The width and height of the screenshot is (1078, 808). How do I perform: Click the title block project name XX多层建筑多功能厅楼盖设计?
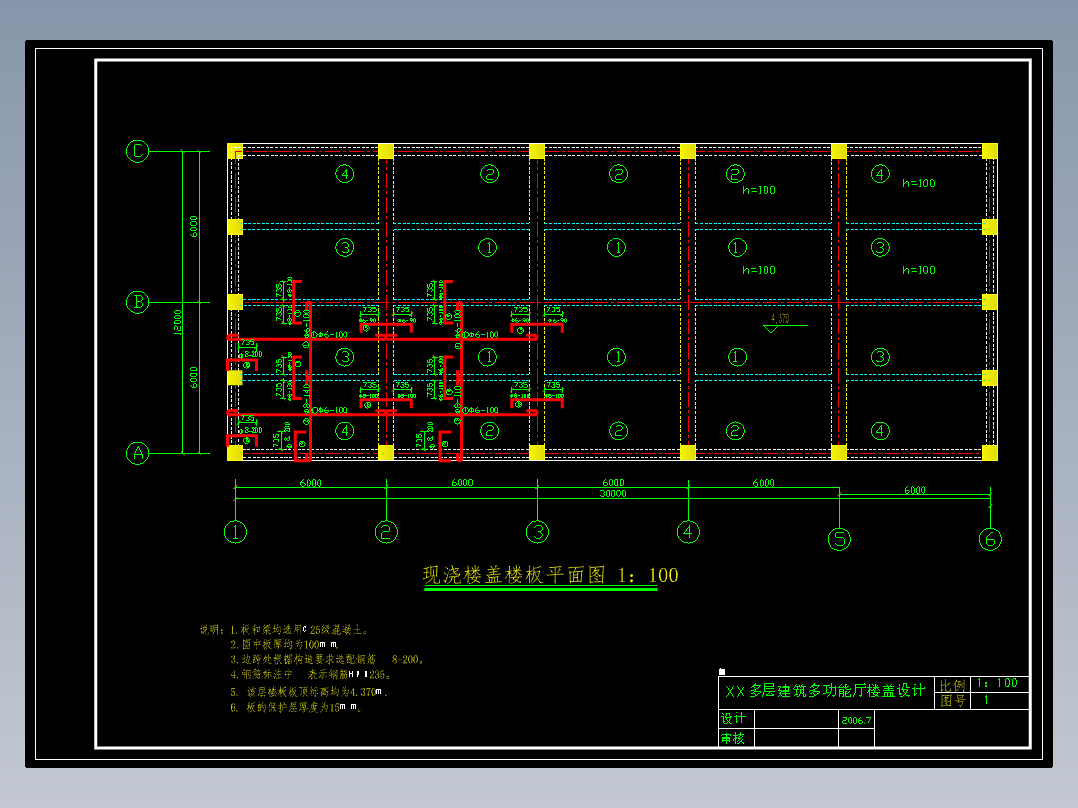coord(825,690)
